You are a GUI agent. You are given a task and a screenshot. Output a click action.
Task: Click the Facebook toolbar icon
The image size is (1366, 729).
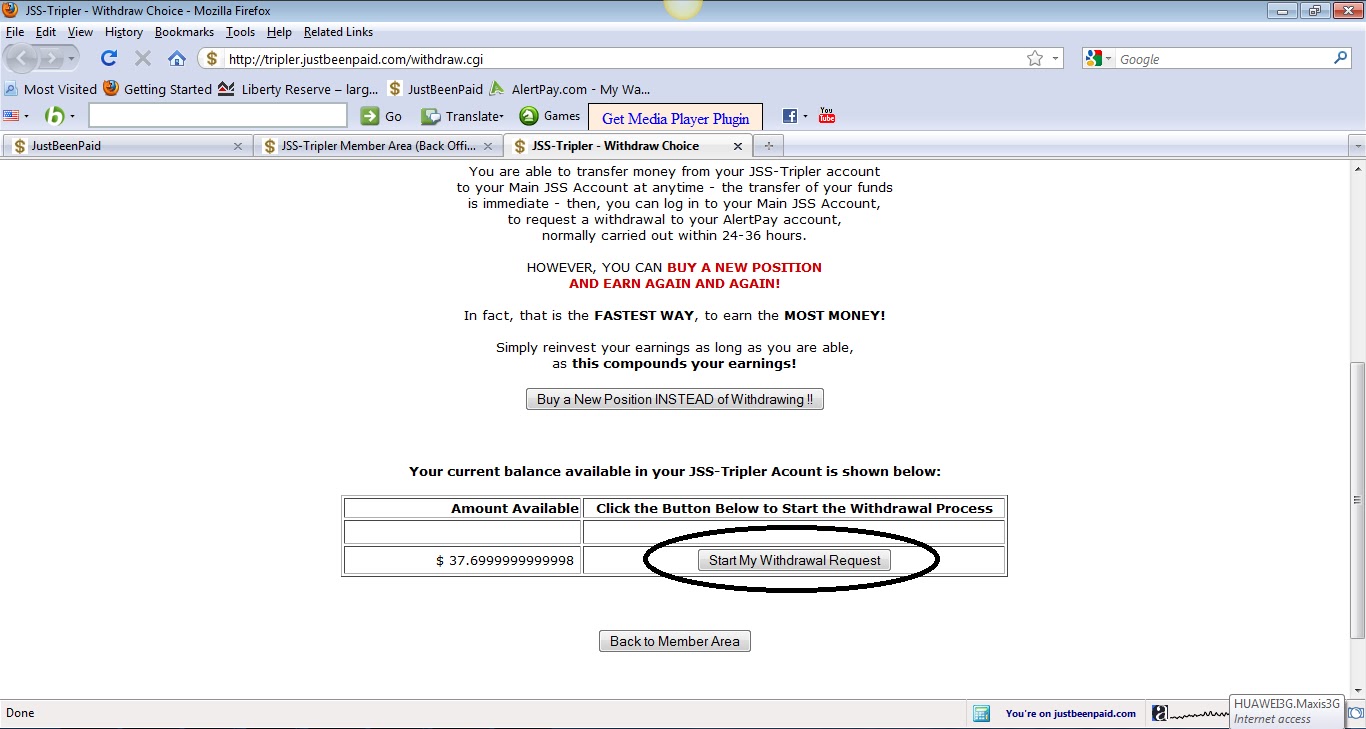coord(790,116)
